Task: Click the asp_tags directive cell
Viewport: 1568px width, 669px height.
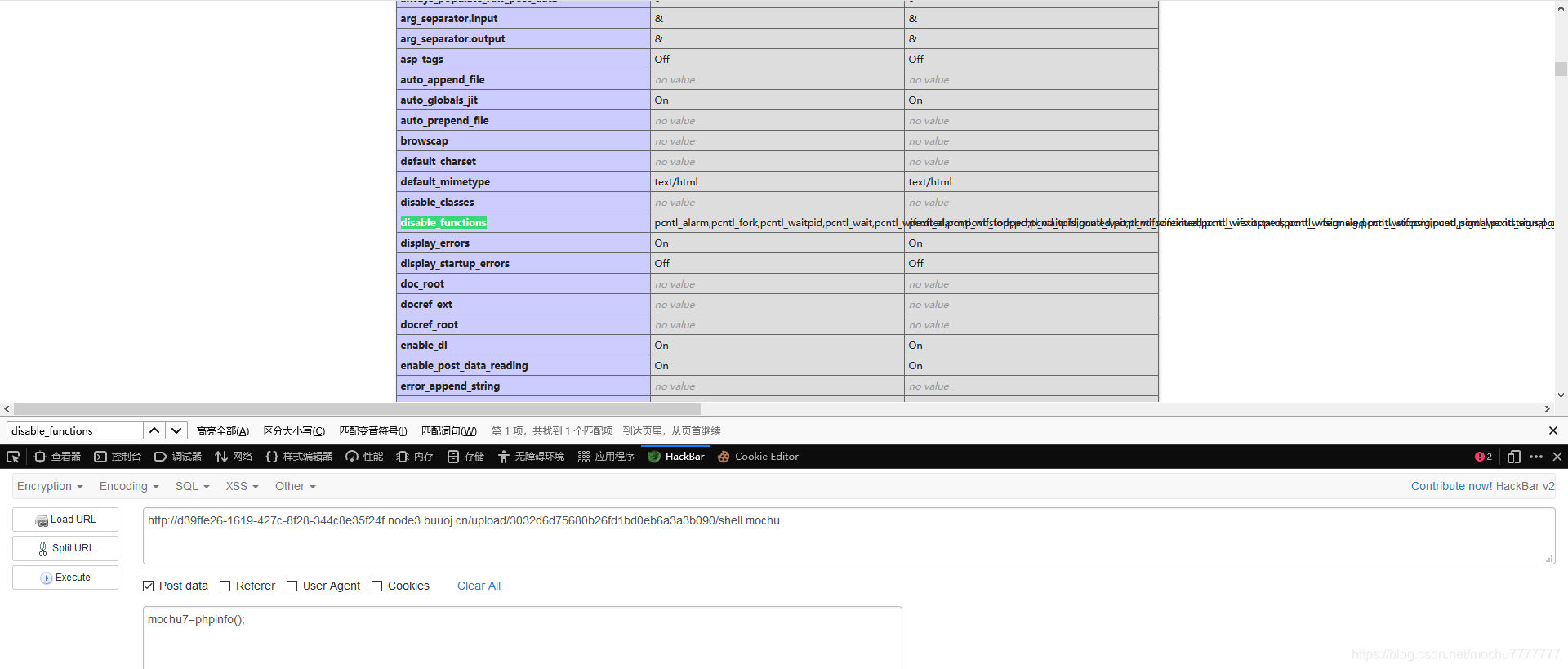Action: [x=523, y=59]
